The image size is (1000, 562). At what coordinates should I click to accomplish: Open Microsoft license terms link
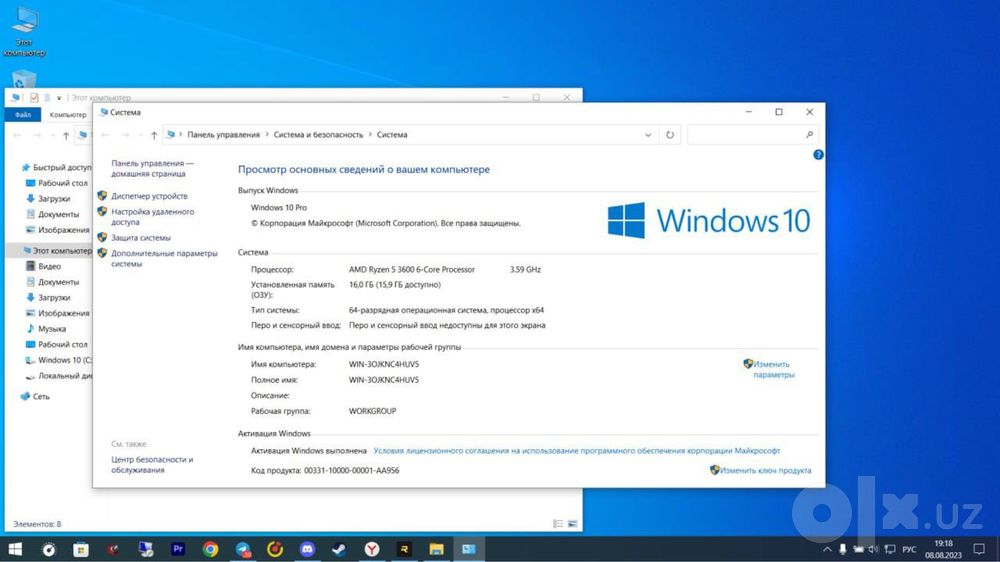[x=577, y=450]
